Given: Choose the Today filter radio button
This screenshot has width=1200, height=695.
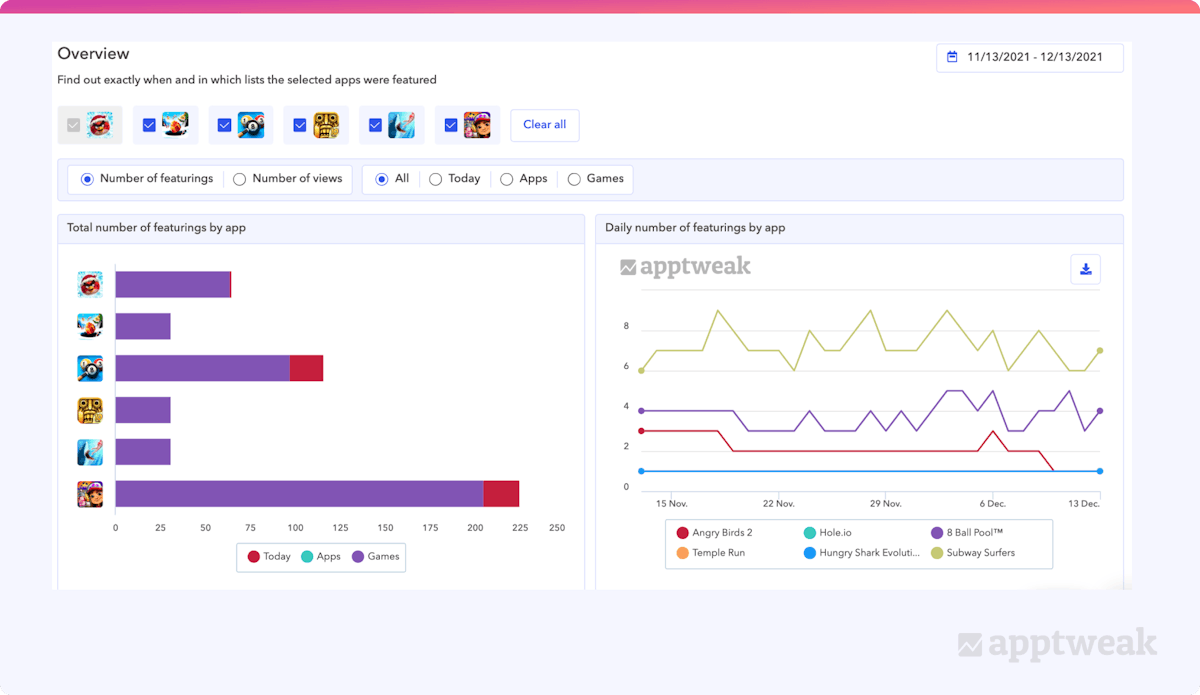Looking at the screenshot, I should pyautogui.click(x=436, y=179).
